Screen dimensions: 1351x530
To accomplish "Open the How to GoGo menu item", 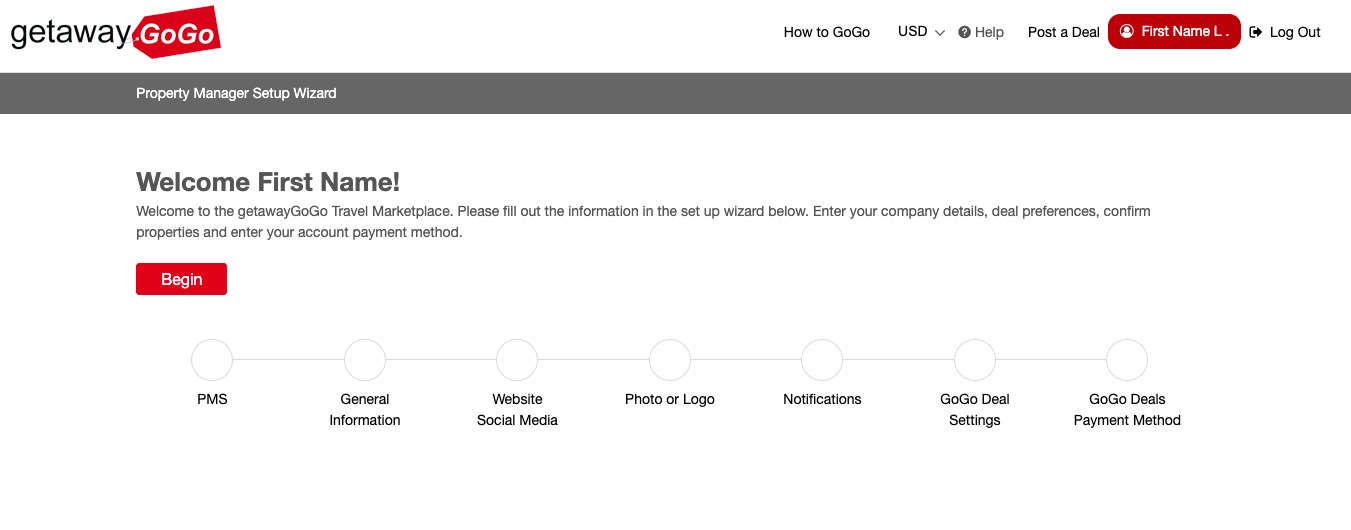I will point(827,32).
